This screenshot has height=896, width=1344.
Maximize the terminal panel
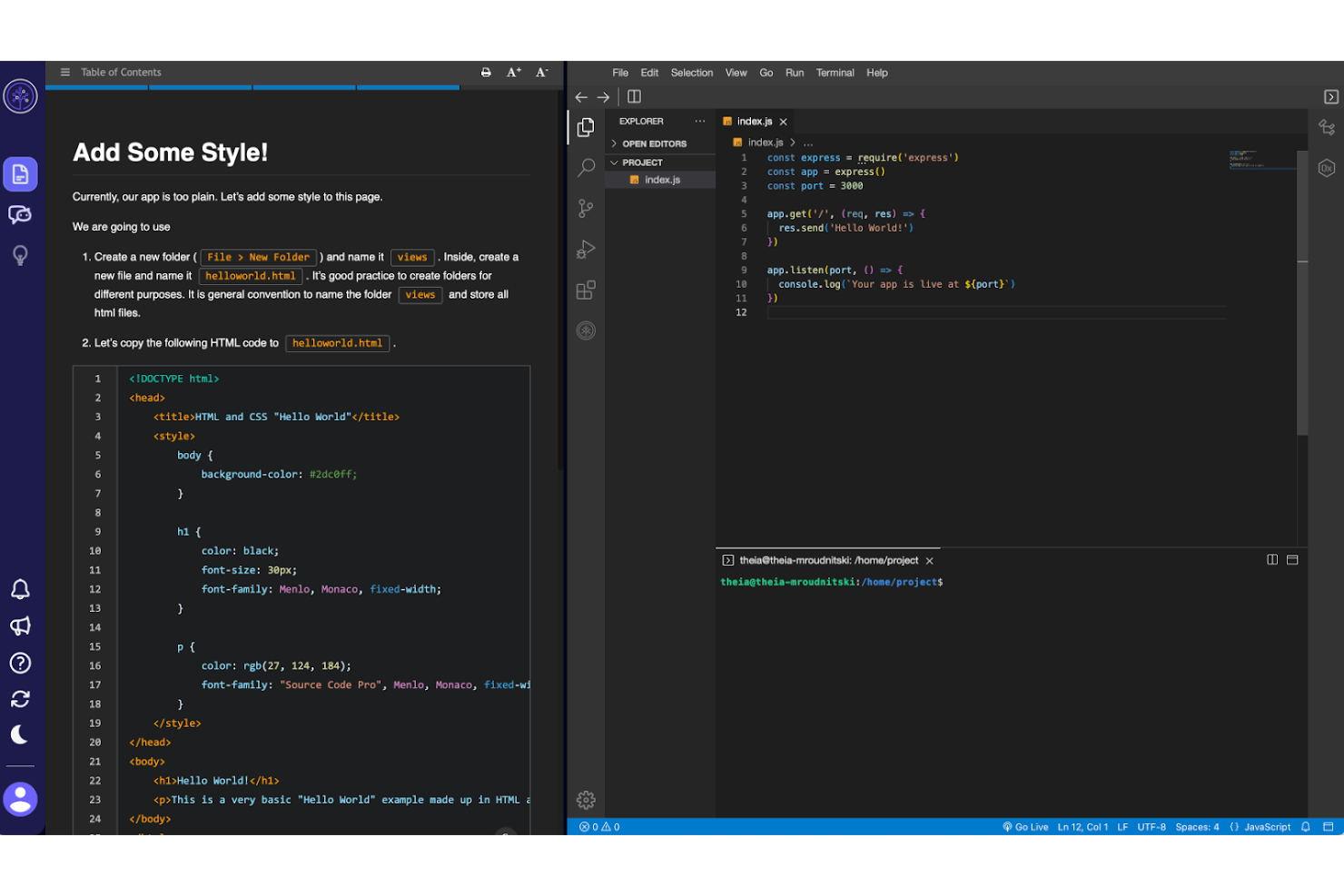coord(1291,559)
